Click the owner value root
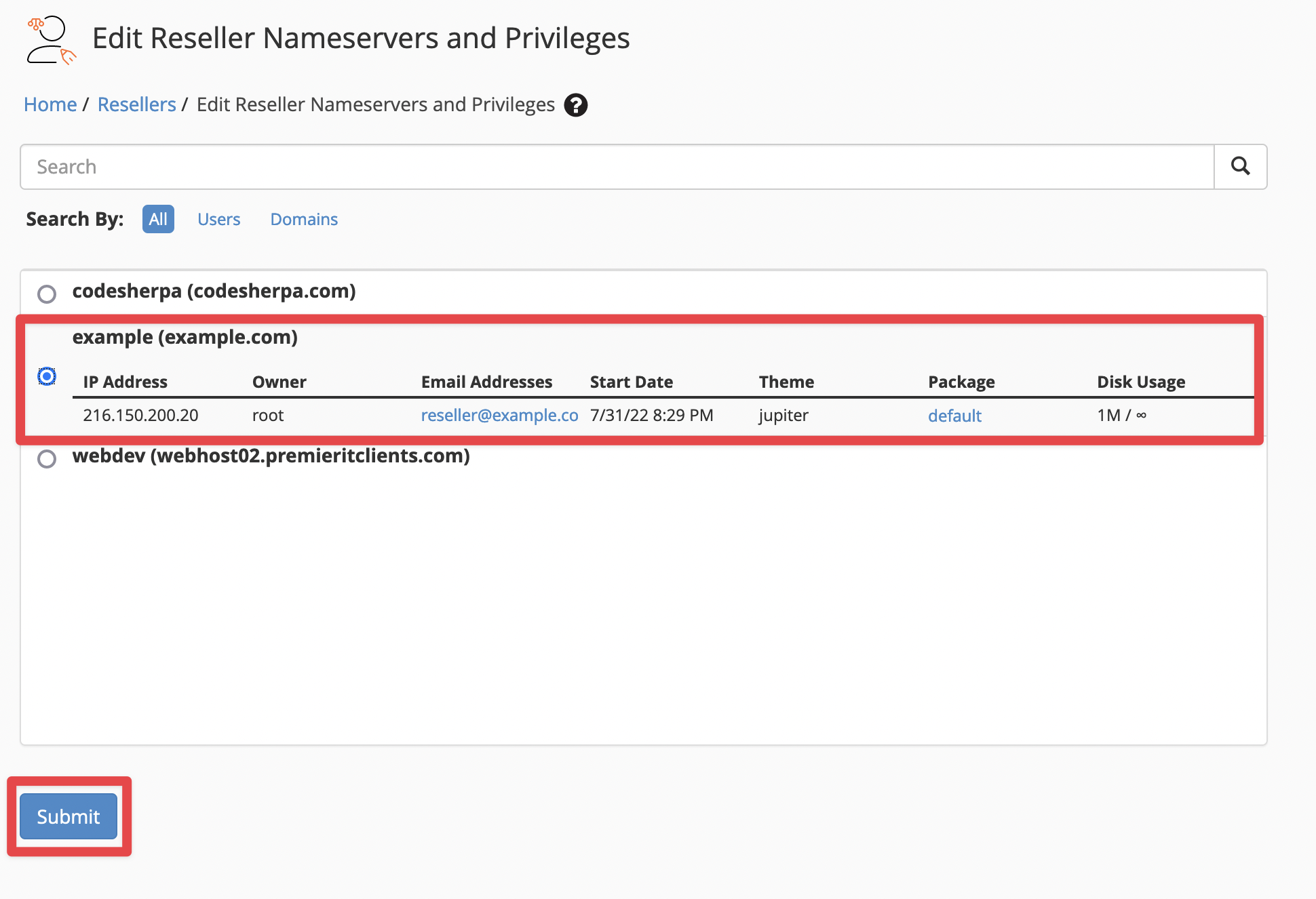The image size is (1316, 899). pyautogui.click(x=268, y=415)
